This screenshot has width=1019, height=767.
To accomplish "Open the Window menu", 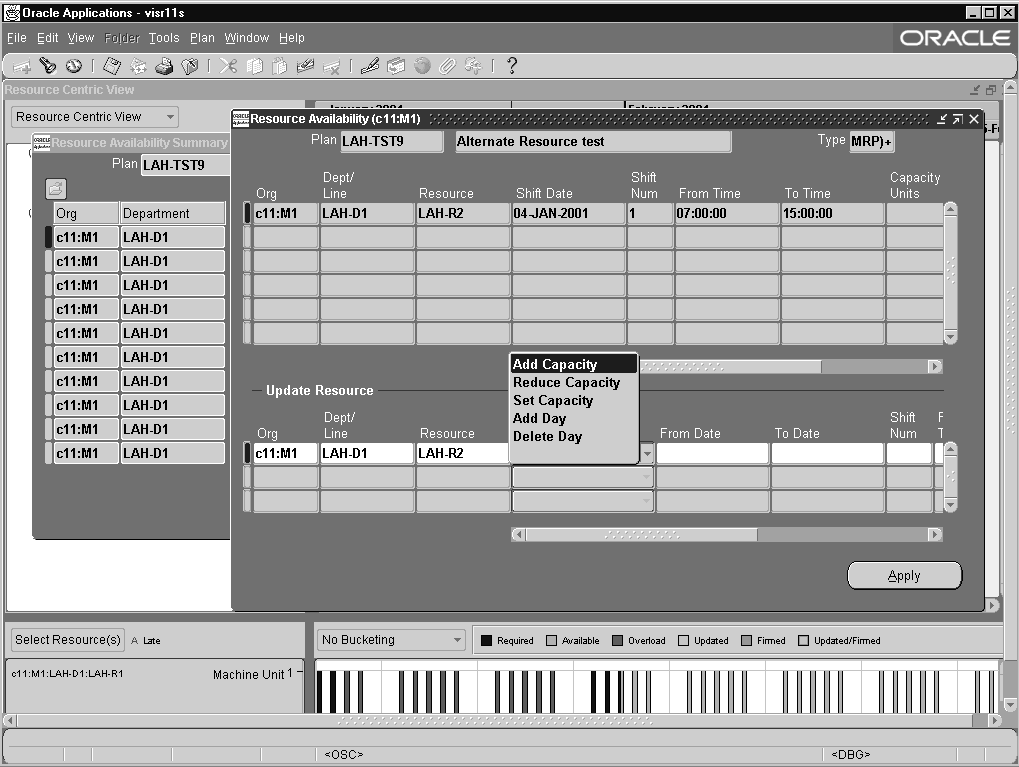I will [x=246, y=38].
